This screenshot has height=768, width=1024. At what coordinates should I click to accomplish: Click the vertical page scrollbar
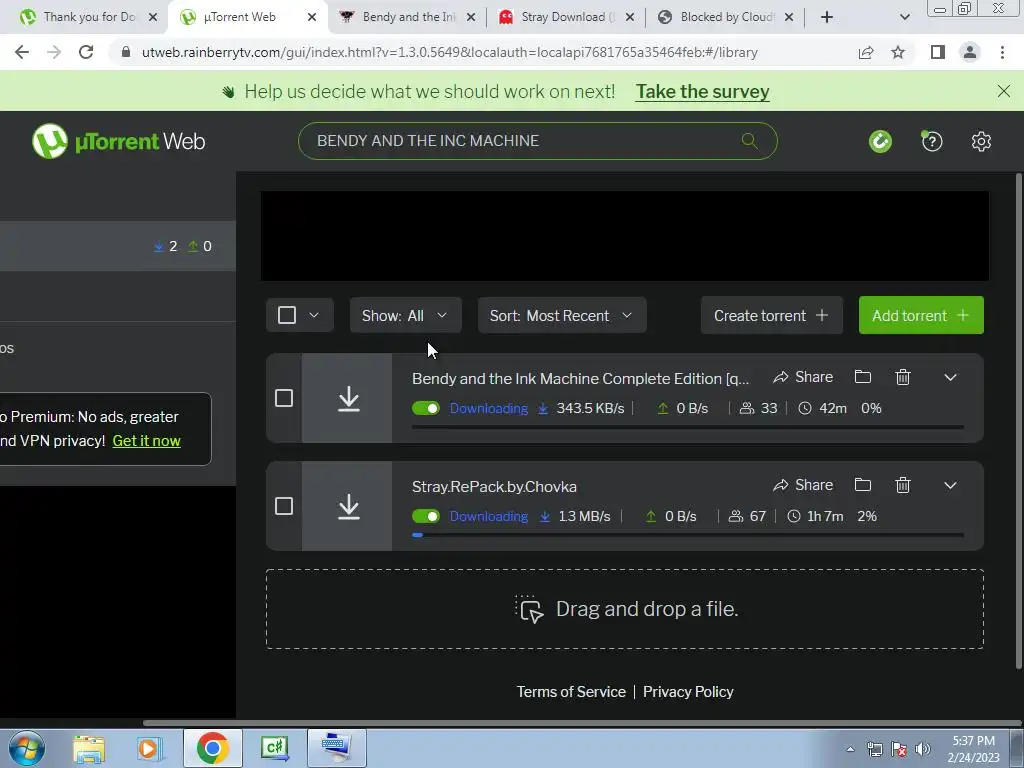coord(1019,420)
